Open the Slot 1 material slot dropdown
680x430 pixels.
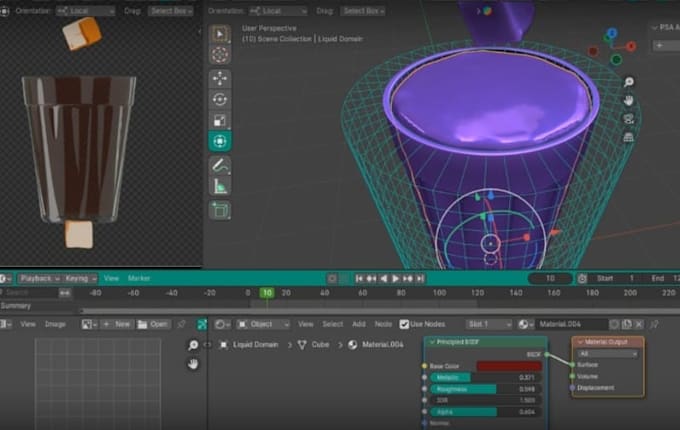489,324
